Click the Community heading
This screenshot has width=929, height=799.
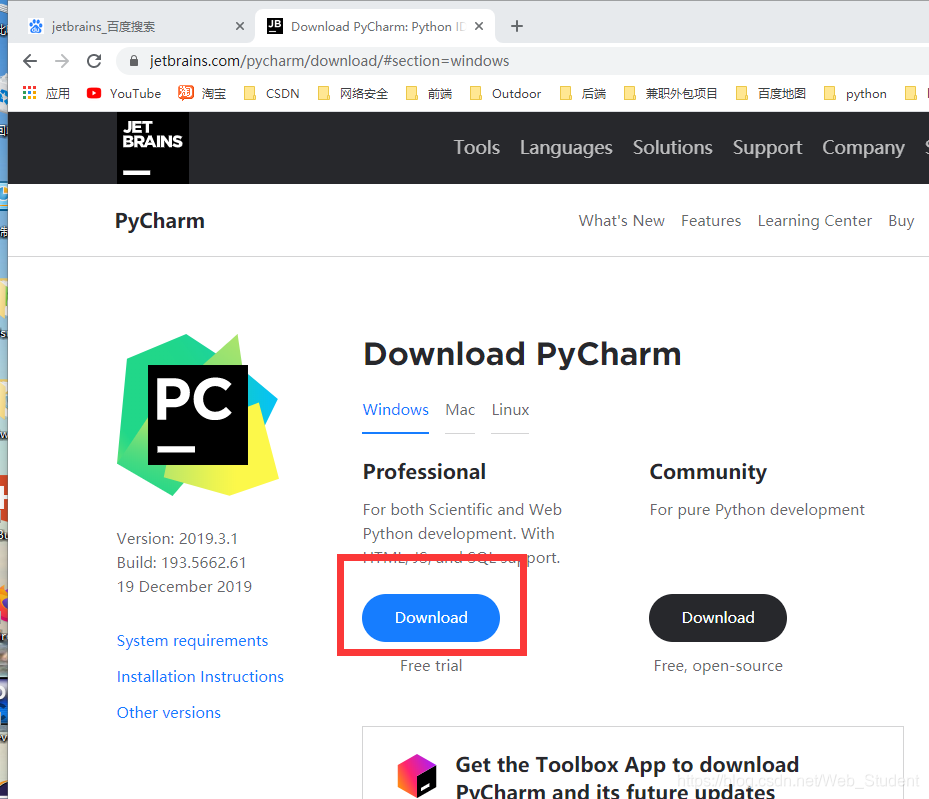tap(708, 472)
